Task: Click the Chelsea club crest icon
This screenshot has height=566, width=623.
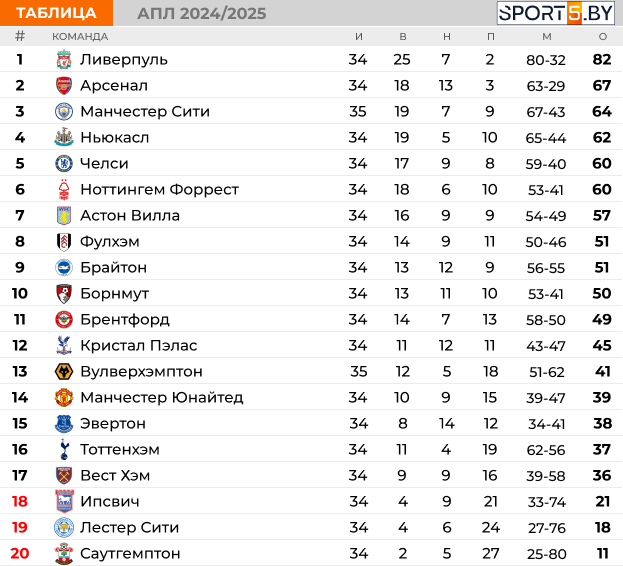Action: (x=64, y=164)
